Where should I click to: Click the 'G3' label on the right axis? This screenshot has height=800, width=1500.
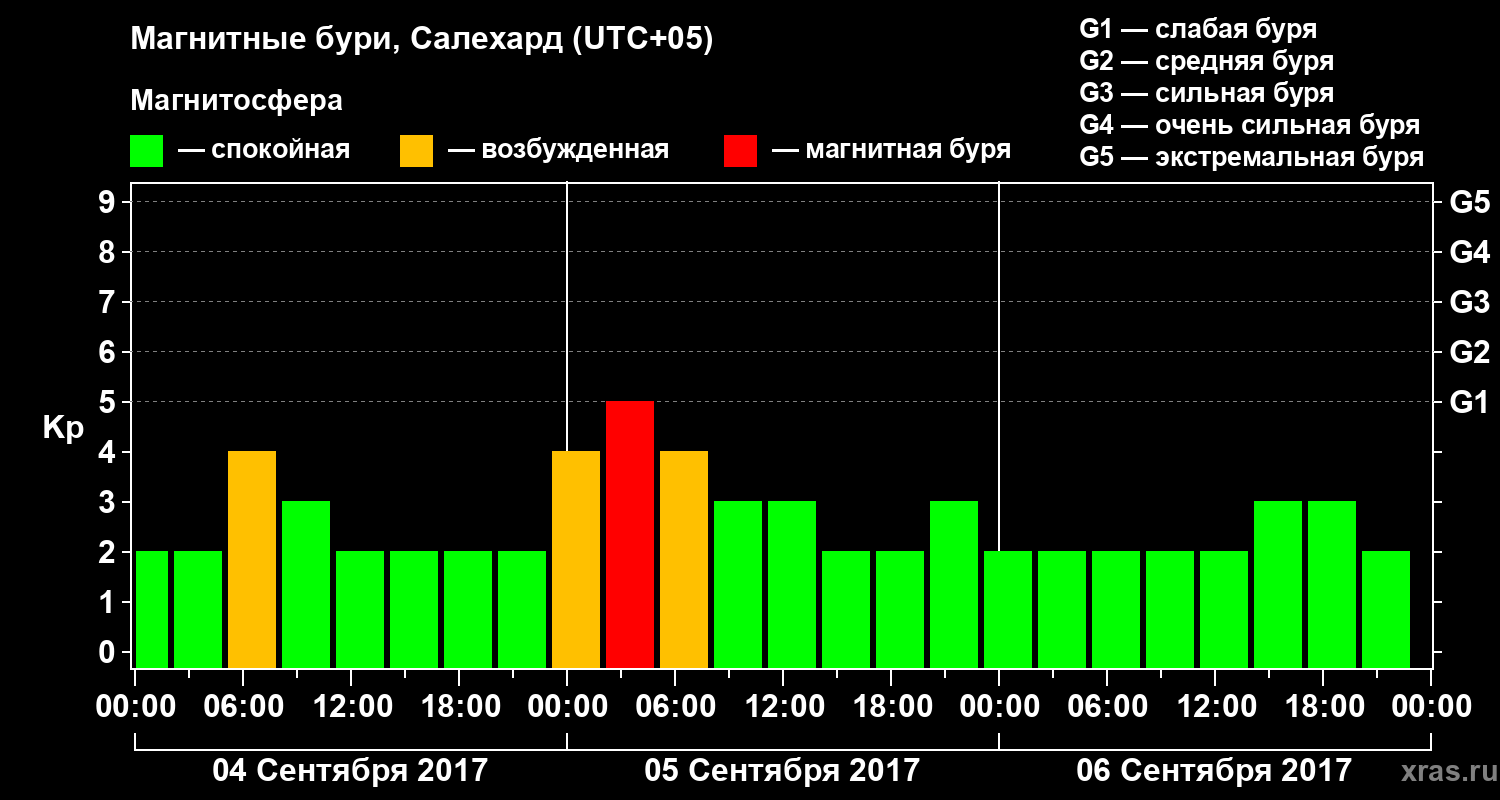(x=1469, y=302)
